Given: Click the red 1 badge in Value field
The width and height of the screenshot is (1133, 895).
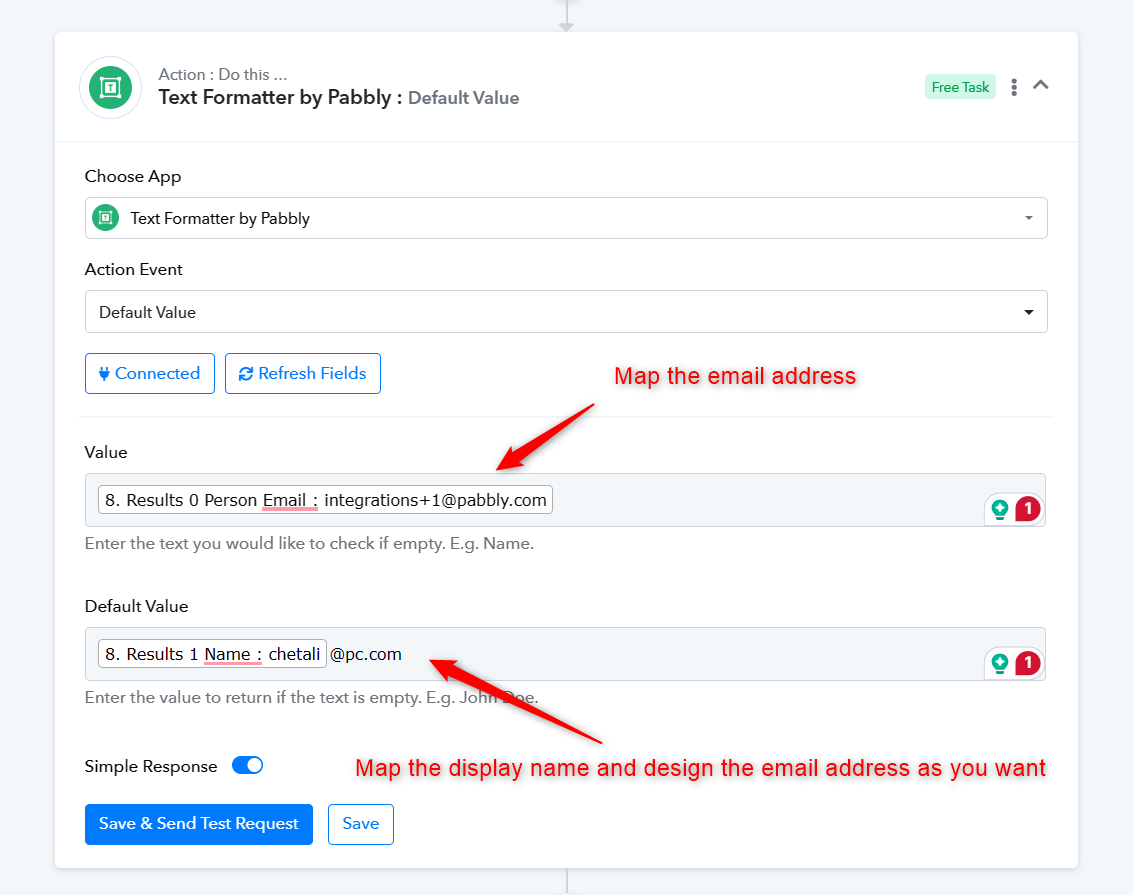Looking at the screenshot, I should point(1027,509).
